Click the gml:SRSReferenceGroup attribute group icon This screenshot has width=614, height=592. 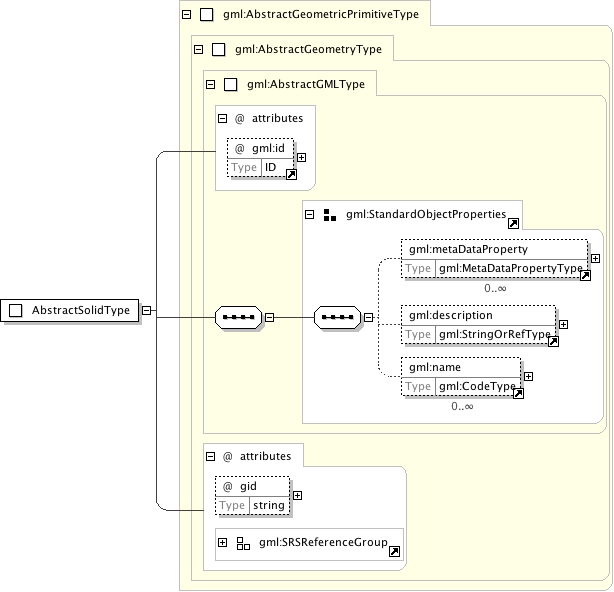(243, 543)
